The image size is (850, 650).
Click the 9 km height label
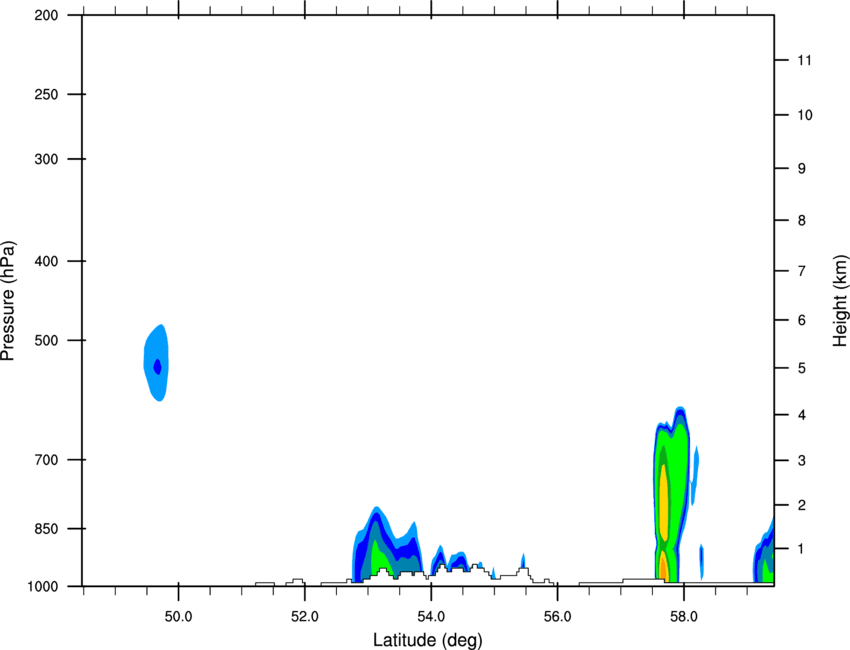click(802, 169)
